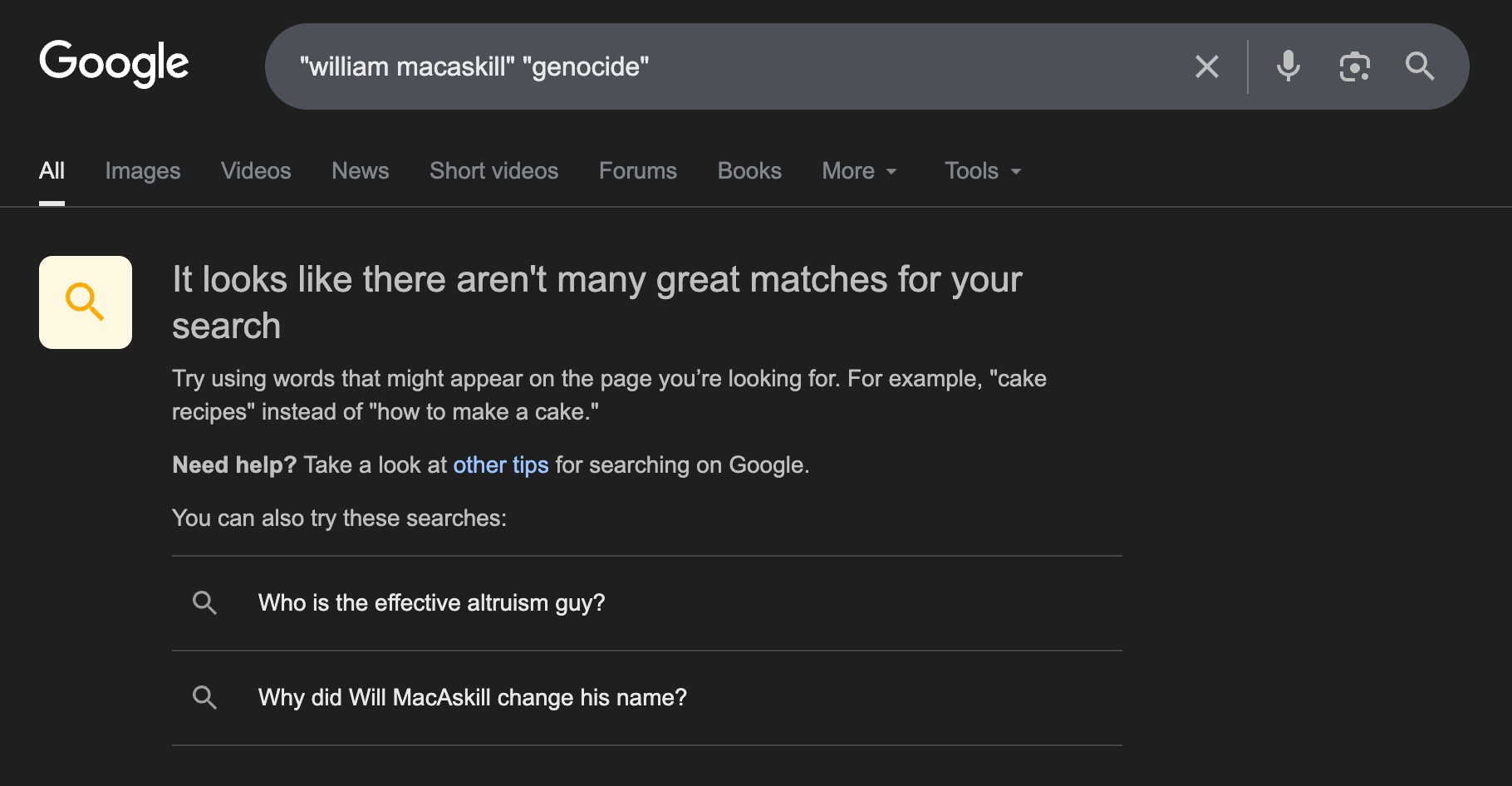The image size is (1512, 786).
Task: Open the Short videos tab
Action: [494, 171]
